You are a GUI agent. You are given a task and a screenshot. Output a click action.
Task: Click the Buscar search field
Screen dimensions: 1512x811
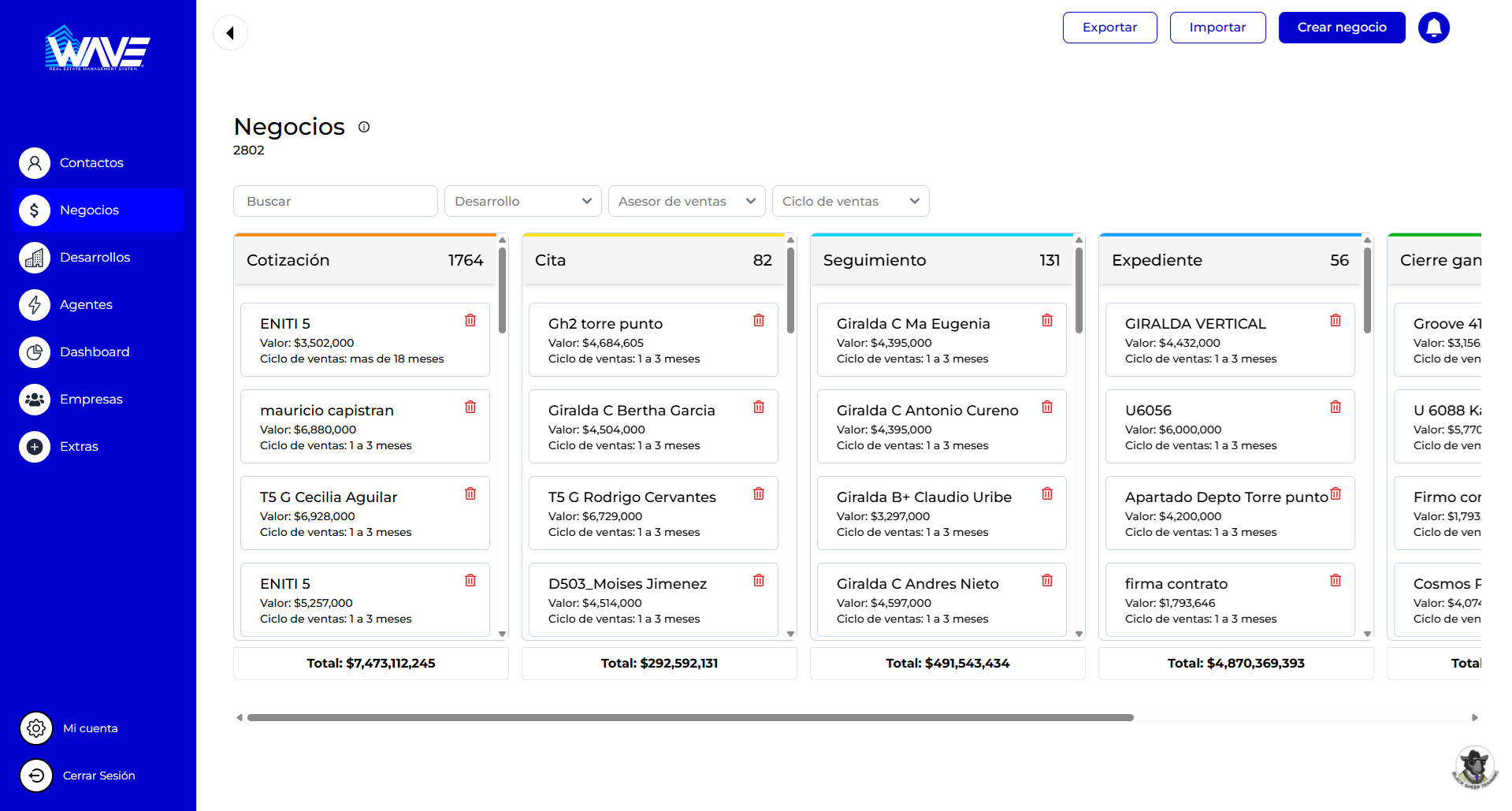pyautogui.click(x=336, y=201)
